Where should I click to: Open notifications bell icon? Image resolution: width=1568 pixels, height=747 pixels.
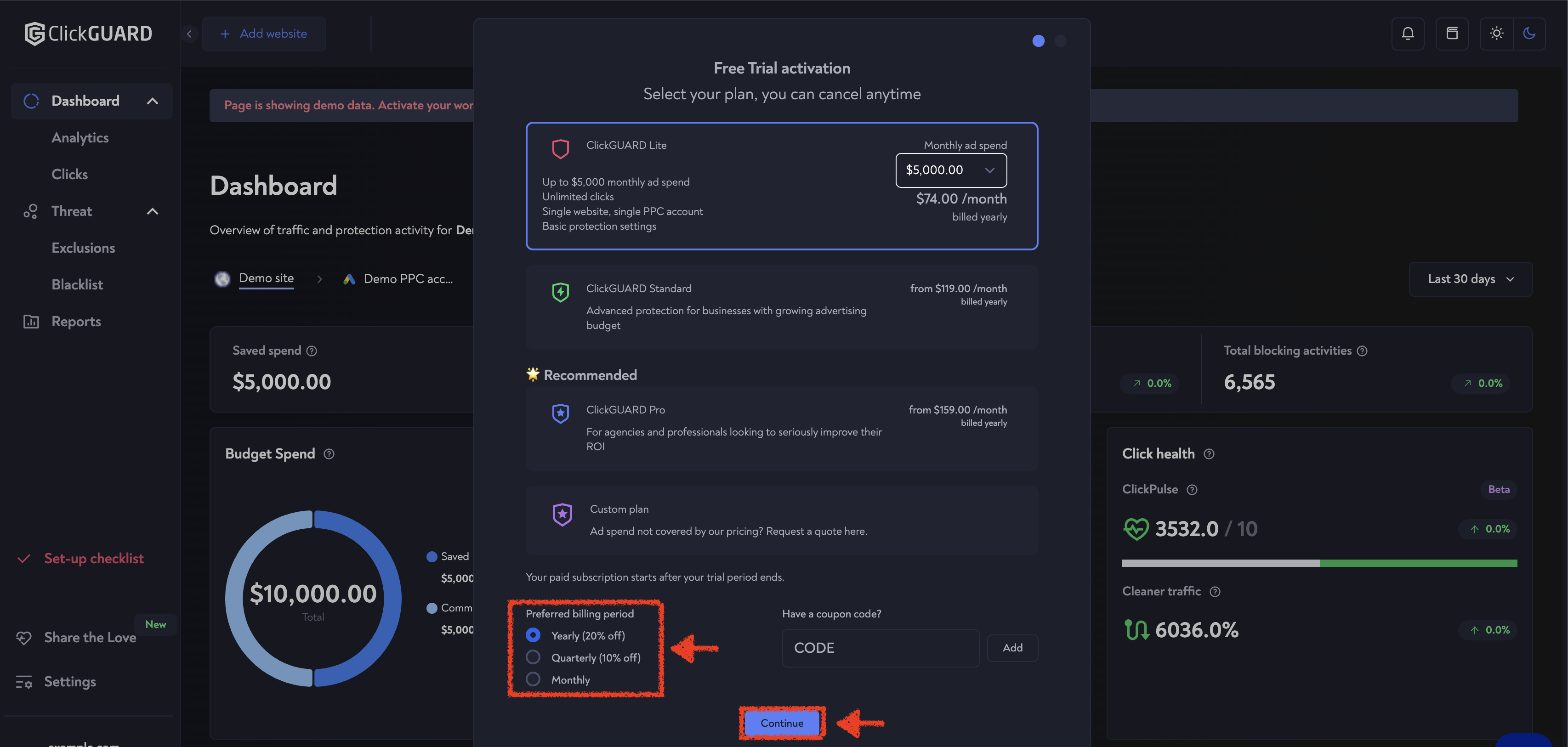[x=1407, y=34]
